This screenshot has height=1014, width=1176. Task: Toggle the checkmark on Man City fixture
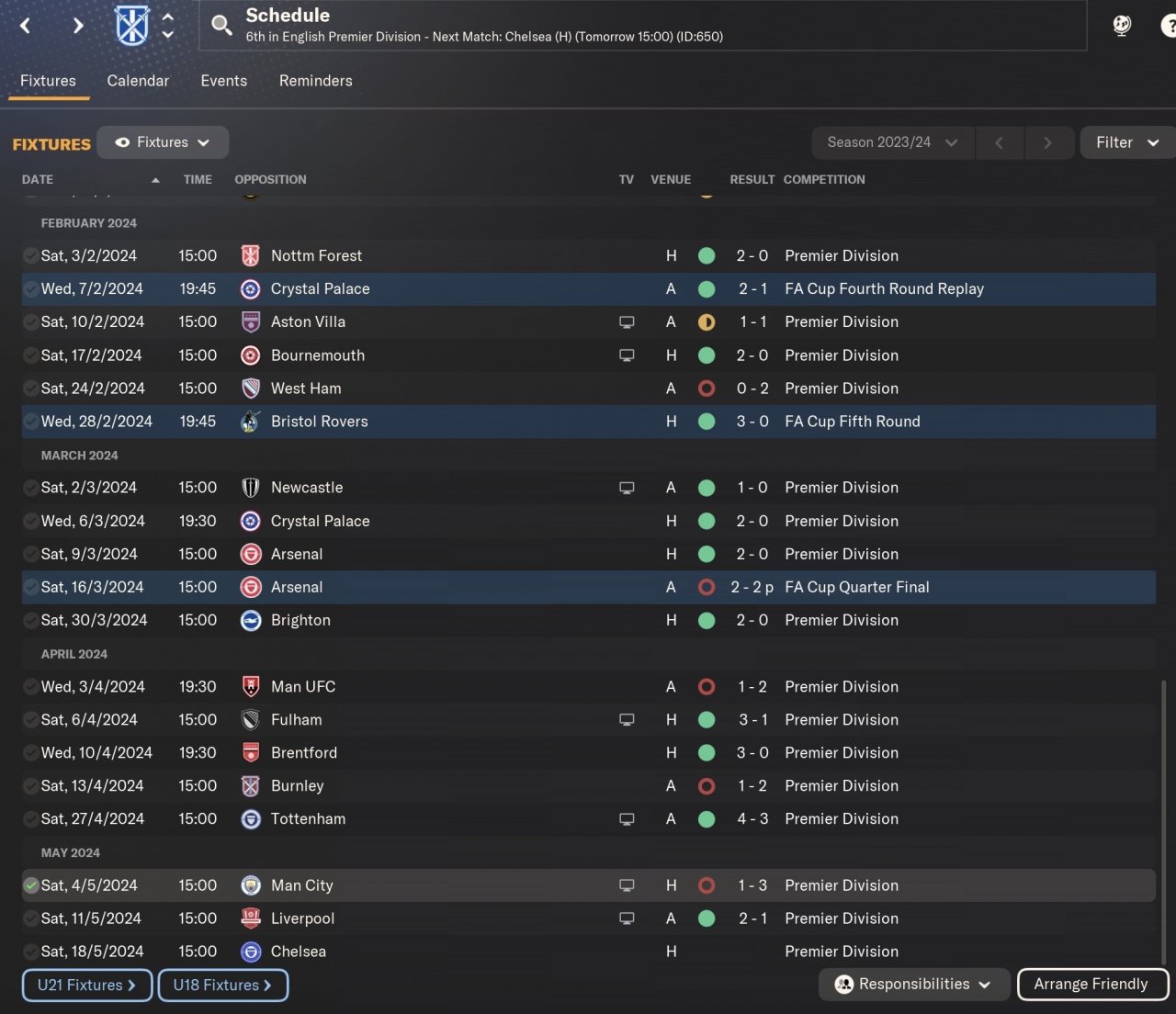31,885
